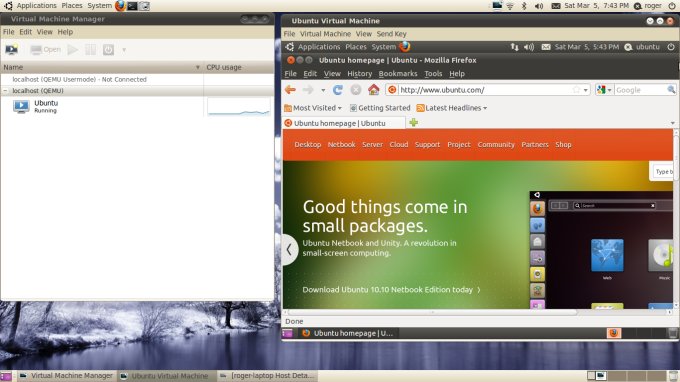Click the horizontal scrollbar in Firefox page
The height and width of the screenshot is (382, 680).
432,312
